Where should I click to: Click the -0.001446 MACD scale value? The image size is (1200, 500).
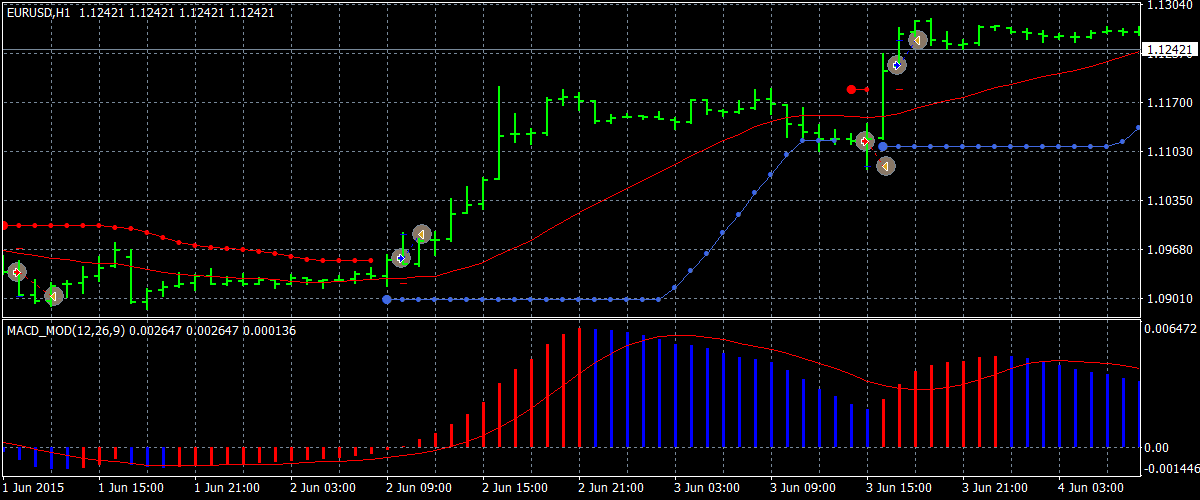(1171, 468)
